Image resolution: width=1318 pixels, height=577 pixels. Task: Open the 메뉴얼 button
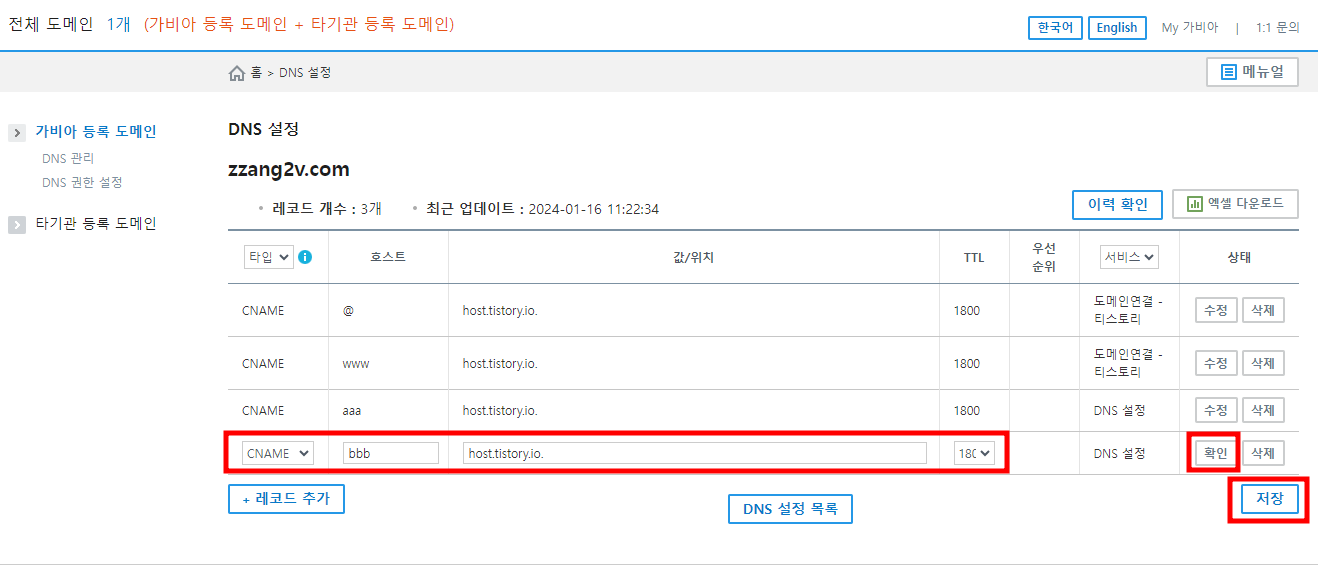[1252, 72]
